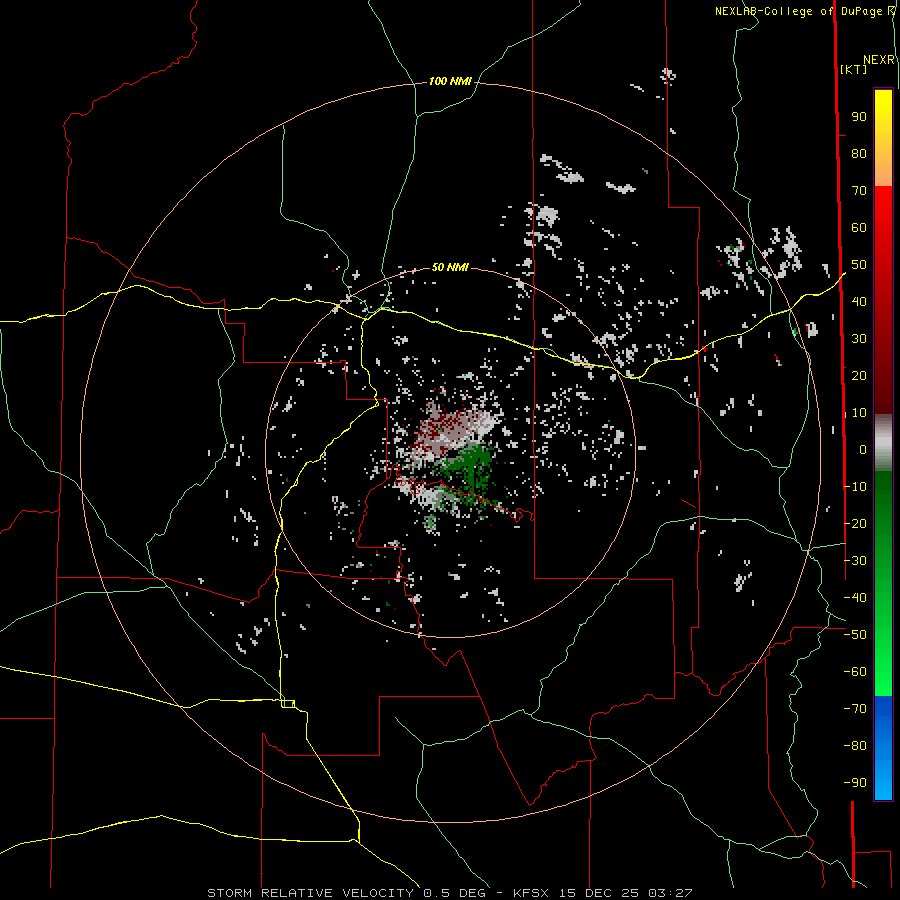Click the positive 10 value on the velocity scale
The height and width of the screenshot is (900, 900).
point(859,413)
